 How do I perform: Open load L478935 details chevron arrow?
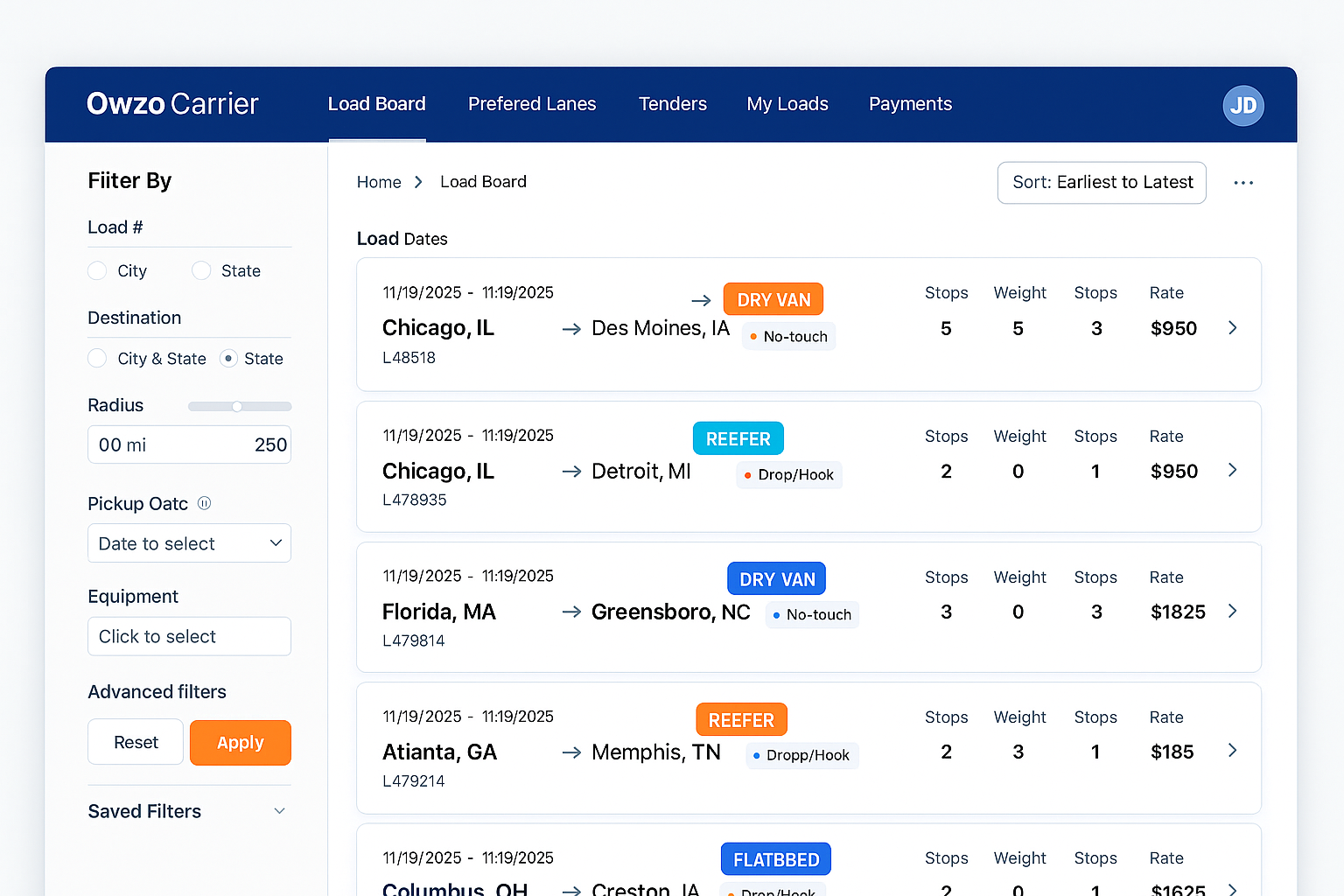[x=1232, y=471]
